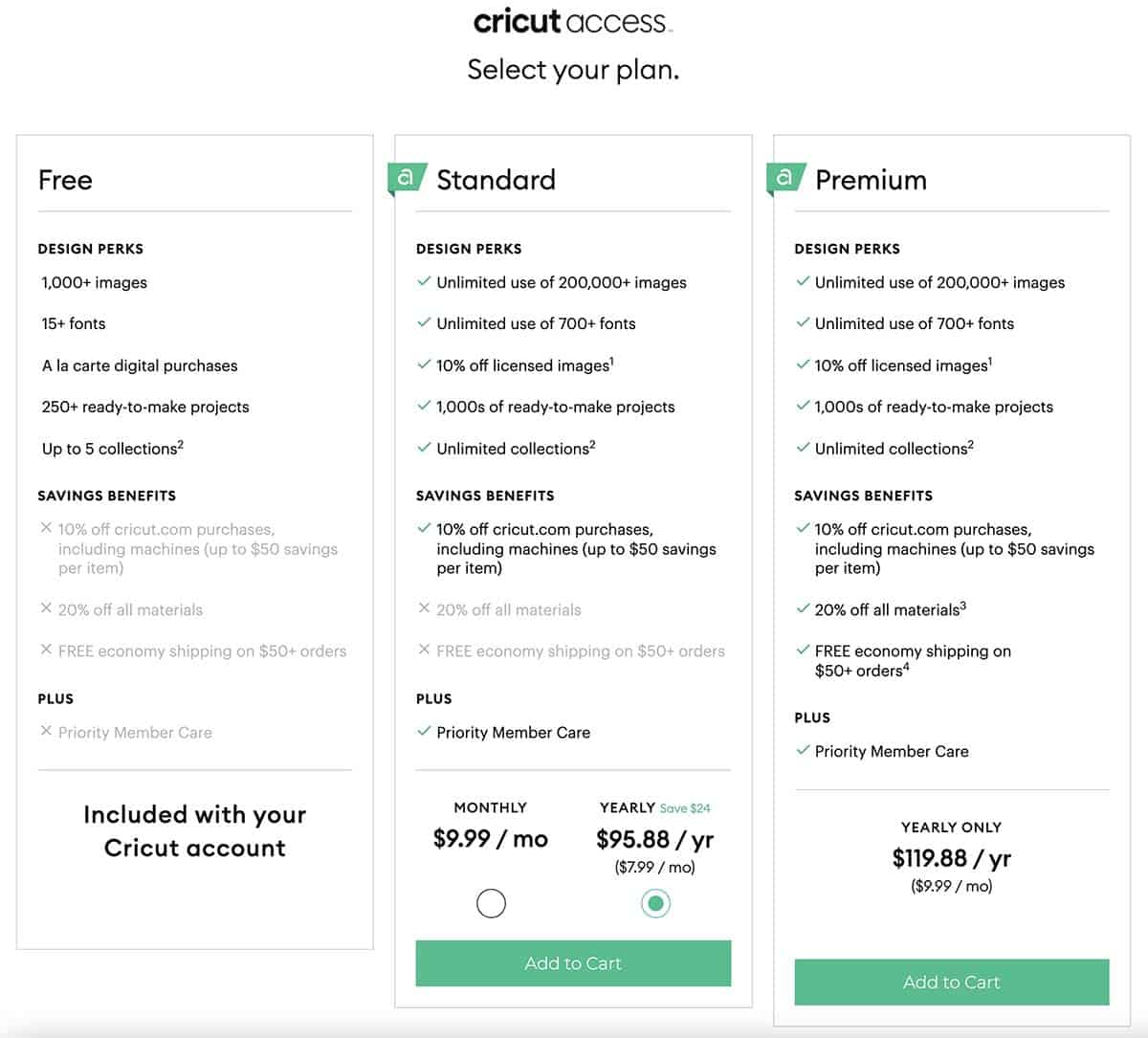Click the X icon beside Standard 20% off materials

coord(424,608)
